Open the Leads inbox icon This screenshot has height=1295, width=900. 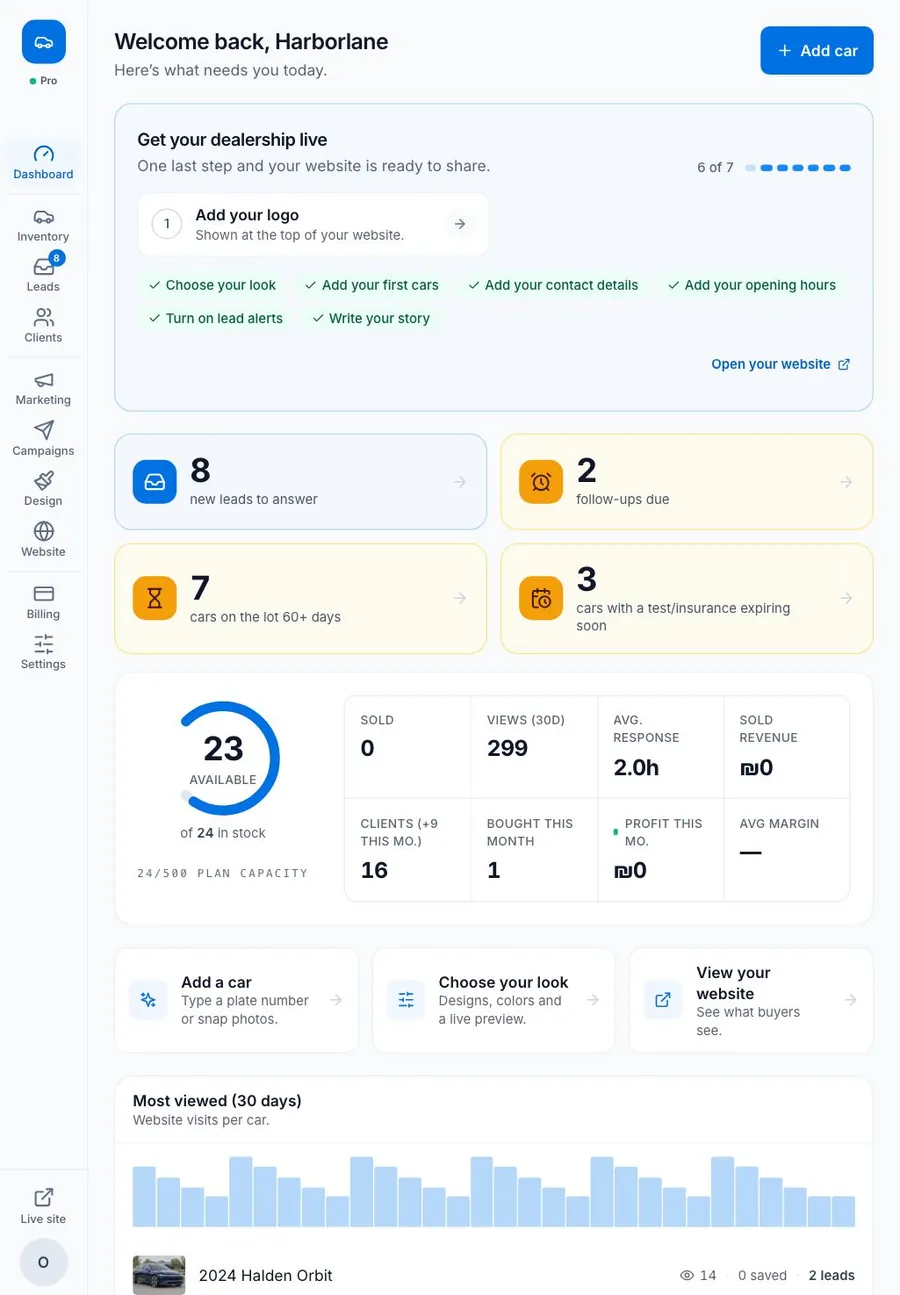click(x=43, y=267)
